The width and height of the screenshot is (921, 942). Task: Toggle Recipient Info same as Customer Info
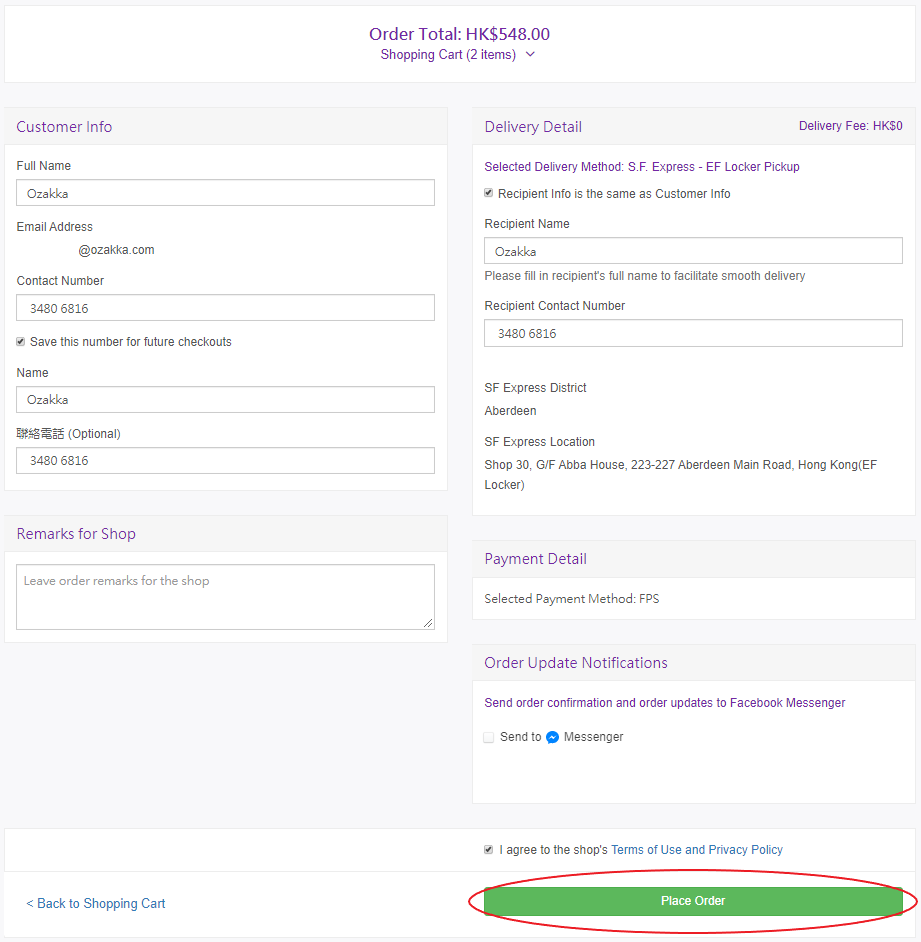click(x=489, y=194)
